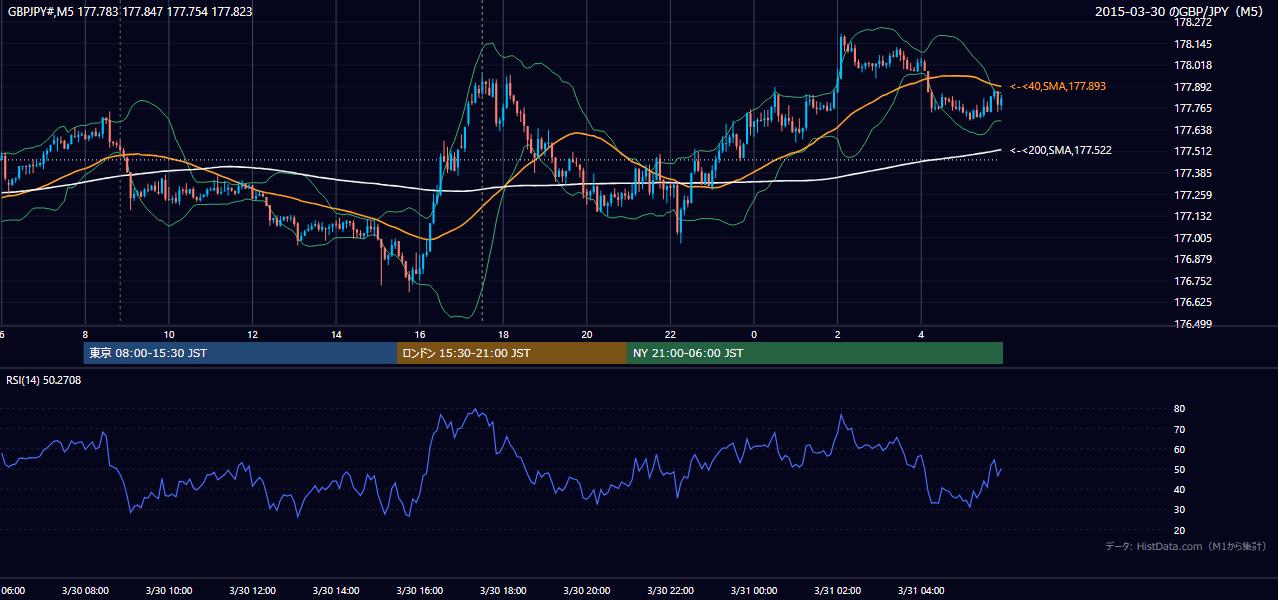Click RSI scale value 50
1278x600 pixels.
pyautogui.click(x=1180, y=469)
